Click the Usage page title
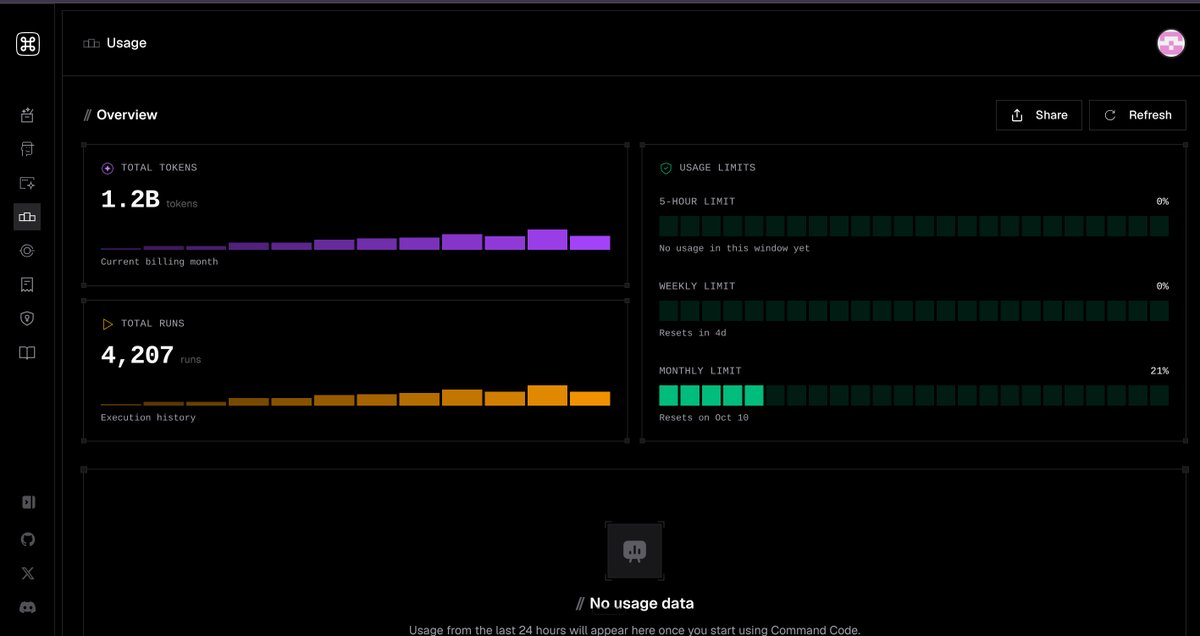Screen dimensions: 1200x636 127,44
